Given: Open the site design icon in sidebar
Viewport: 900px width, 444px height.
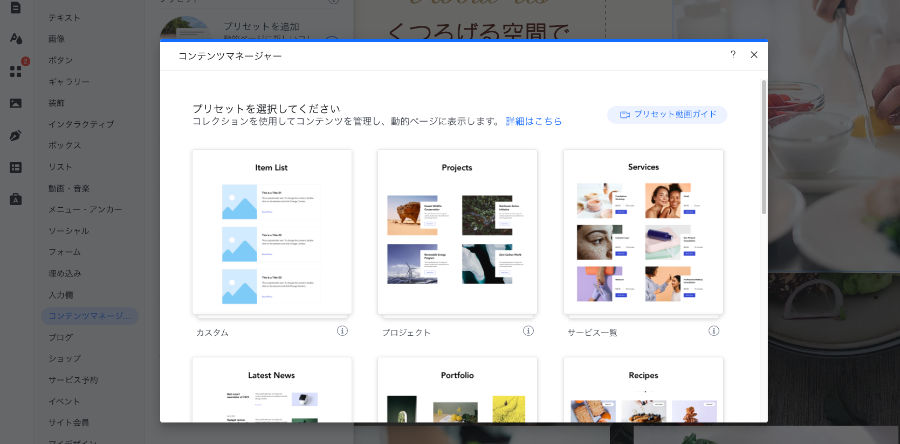Looking at the screenshot, I should [15, 38].
